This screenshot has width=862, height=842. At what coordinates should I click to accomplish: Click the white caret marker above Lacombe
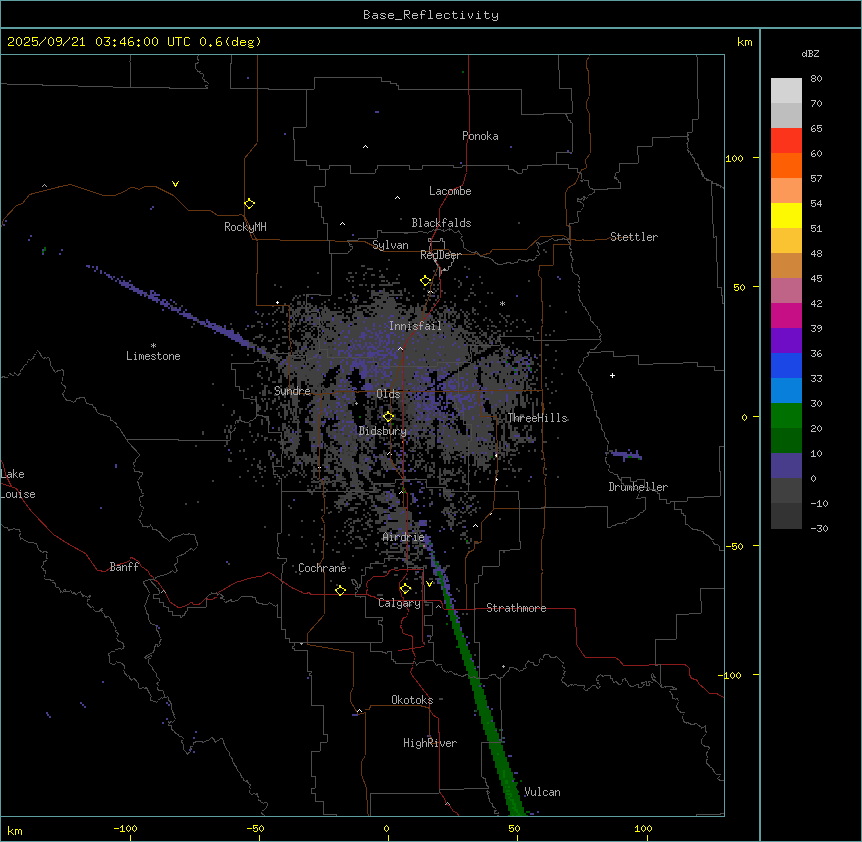(x=397, y=197)
